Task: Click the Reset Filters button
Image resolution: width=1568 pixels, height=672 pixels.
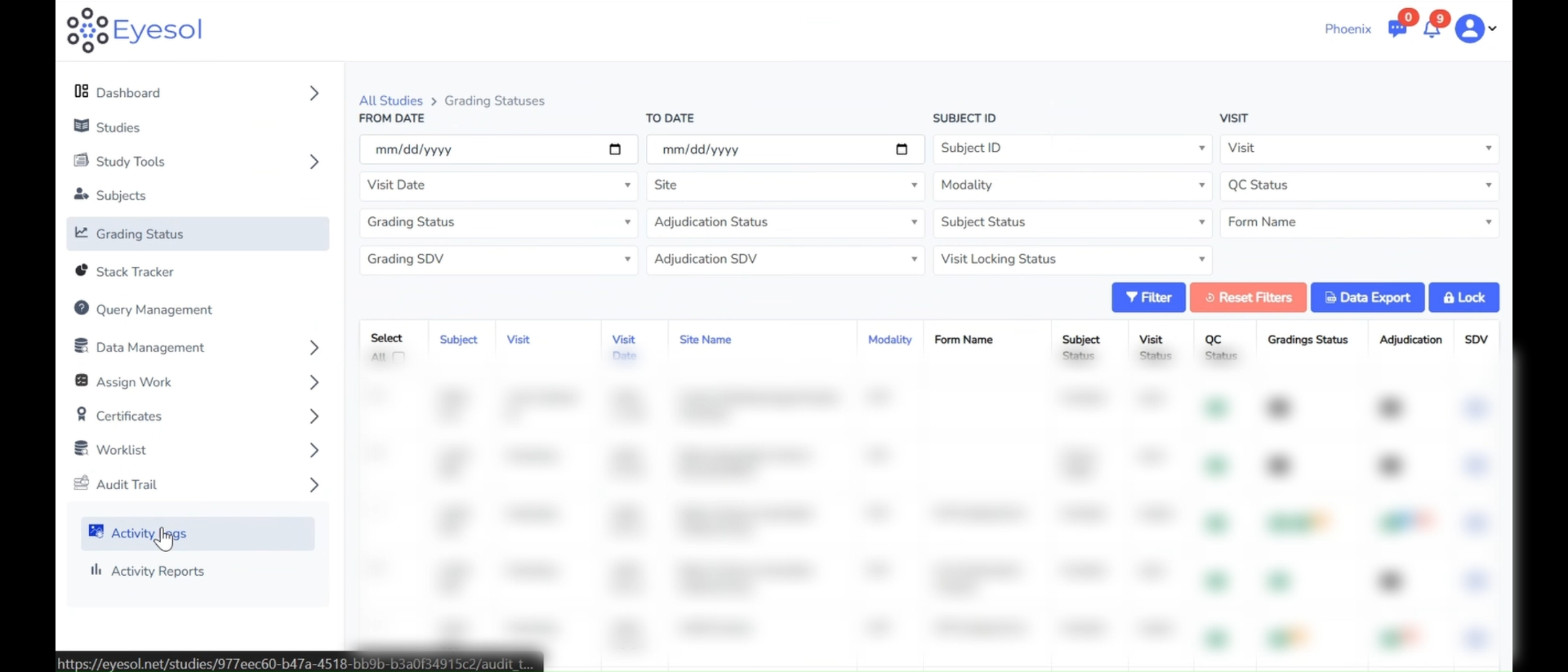Action: click(1247, 298)
